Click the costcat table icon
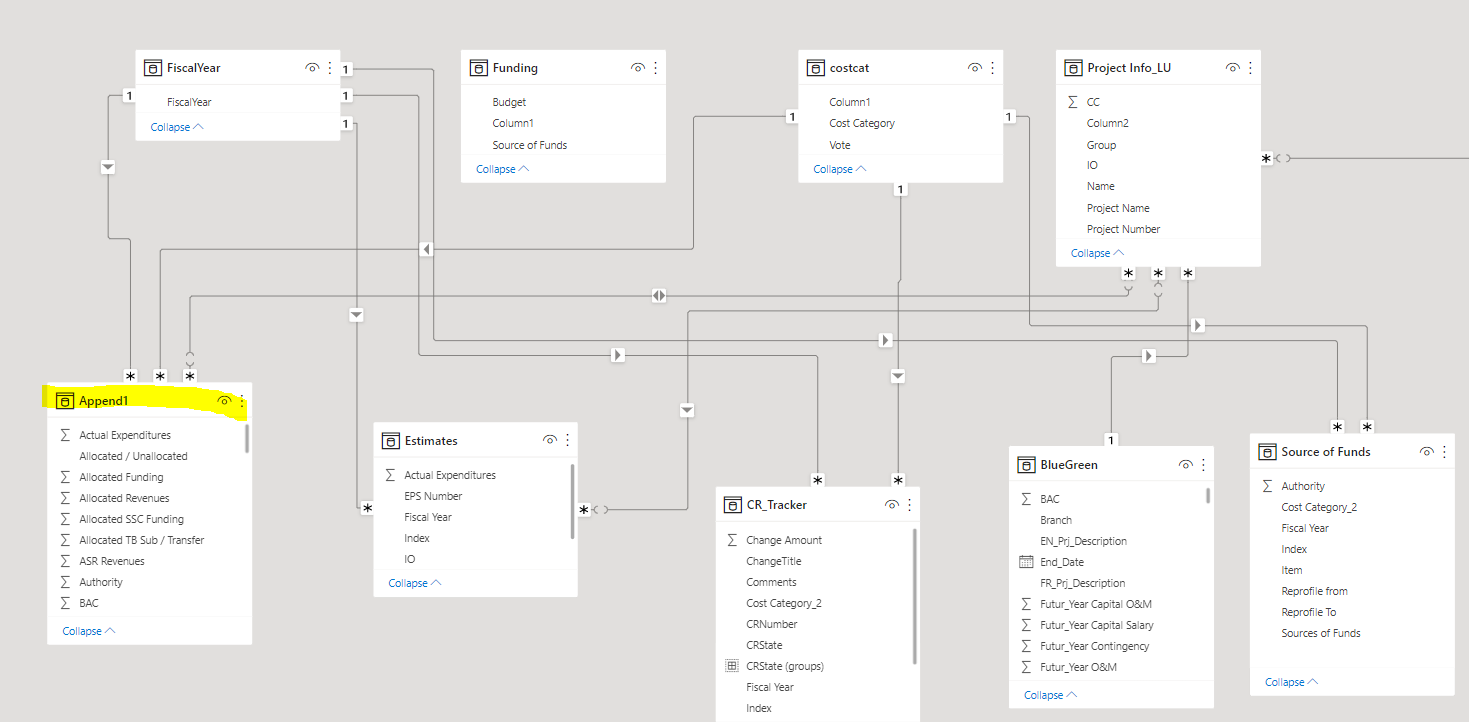 [816, 68]
